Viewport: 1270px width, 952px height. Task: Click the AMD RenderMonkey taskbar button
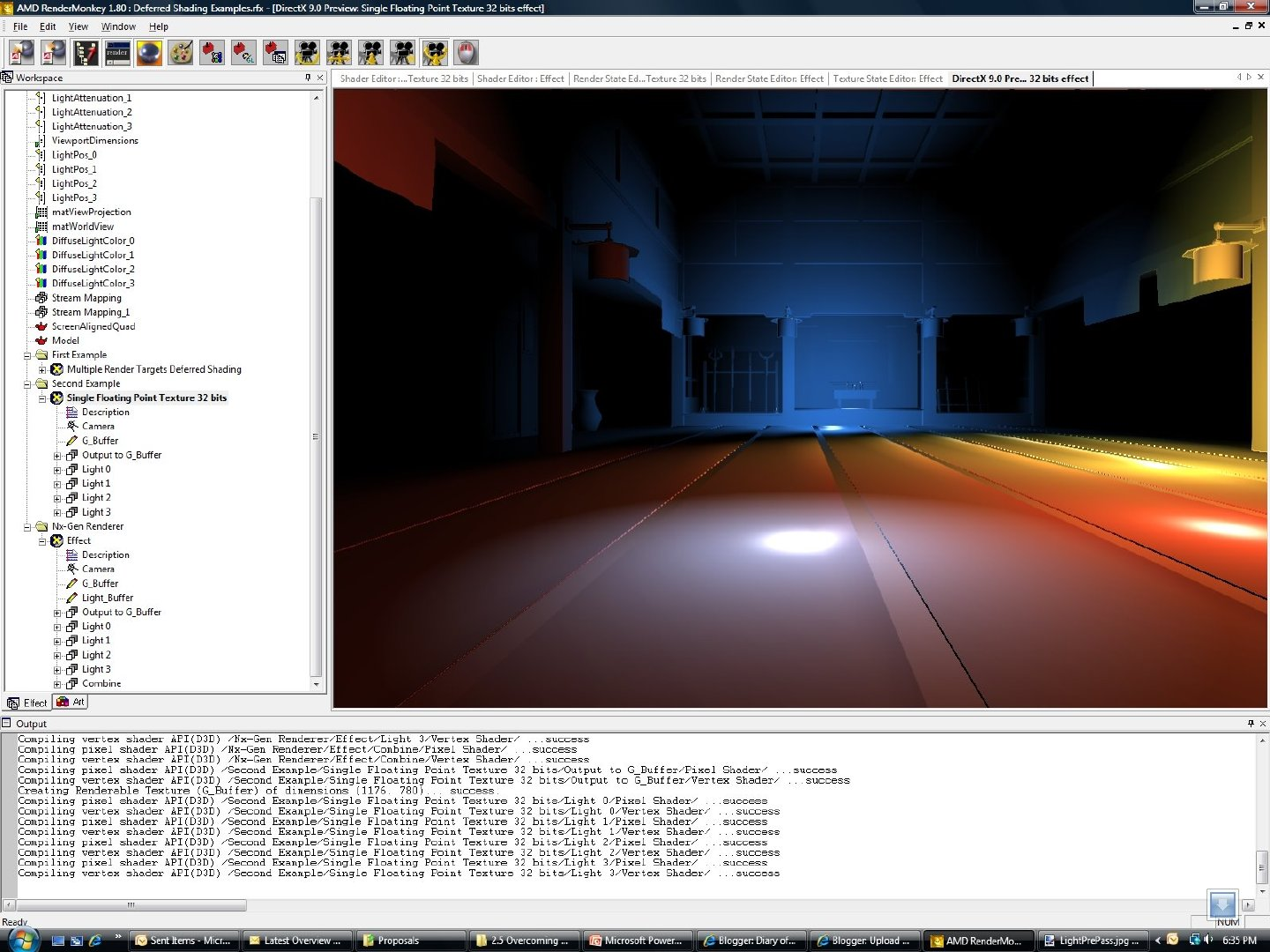coord(977,940)
